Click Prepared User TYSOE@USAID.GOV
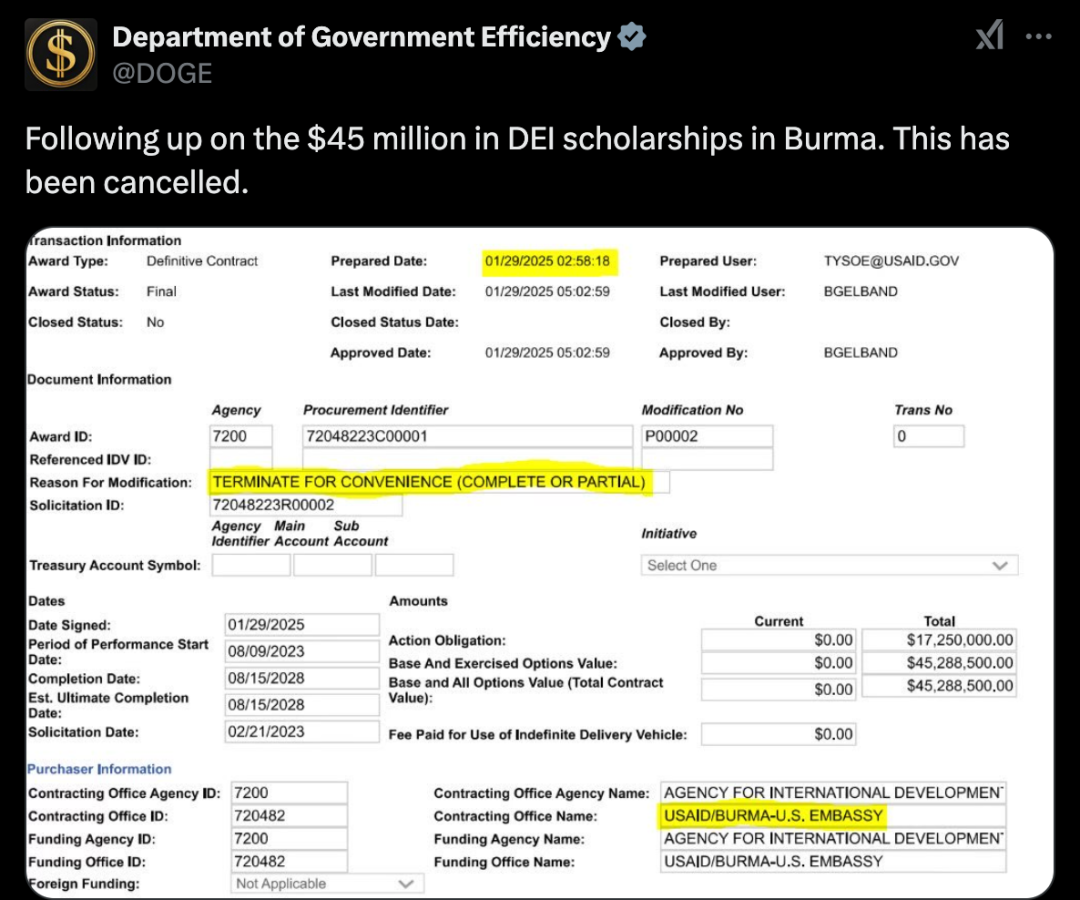 tap(891, 261)
